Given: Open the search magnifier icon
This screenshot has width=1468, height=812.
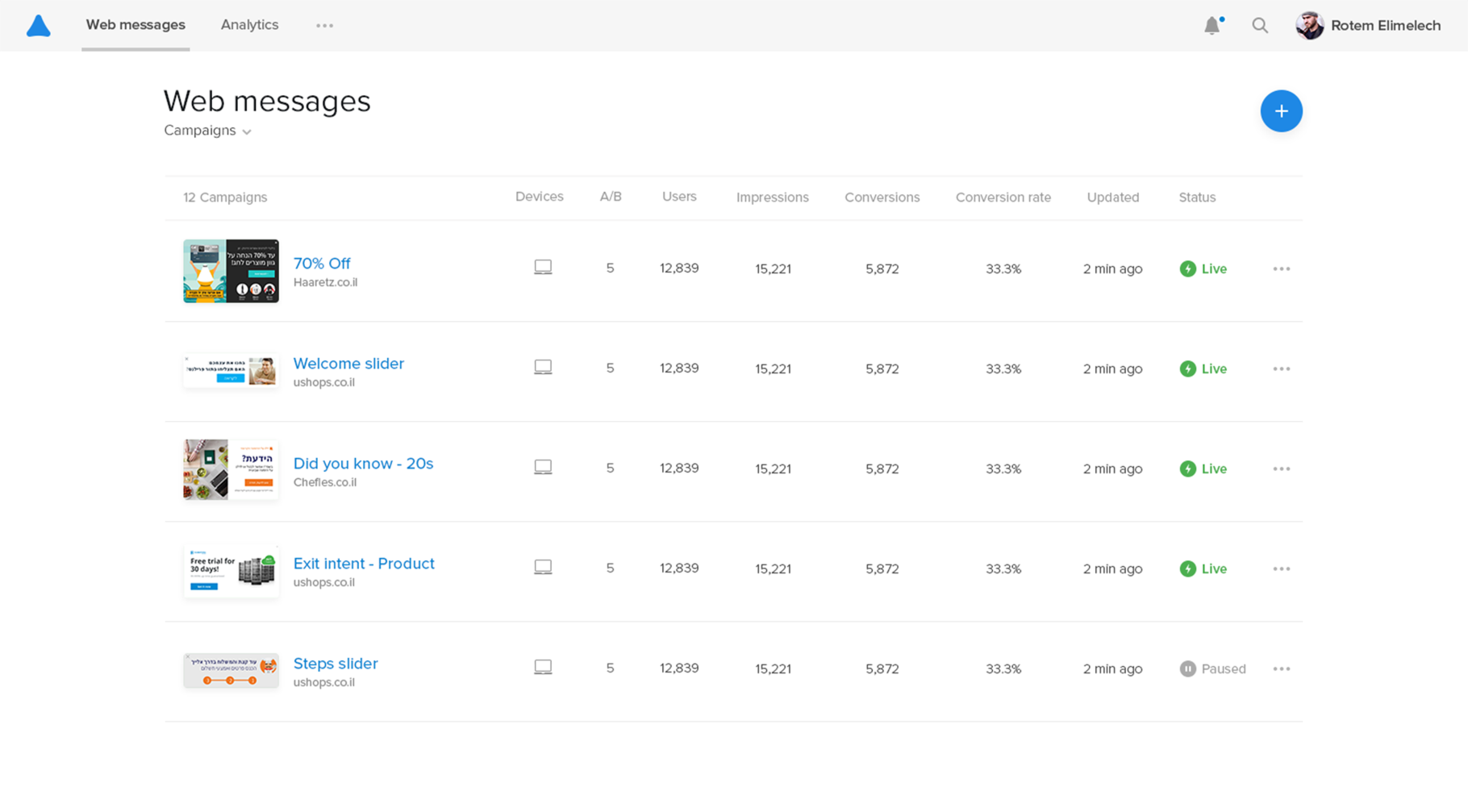Looking at the screenshot, I should point(1260,26).
